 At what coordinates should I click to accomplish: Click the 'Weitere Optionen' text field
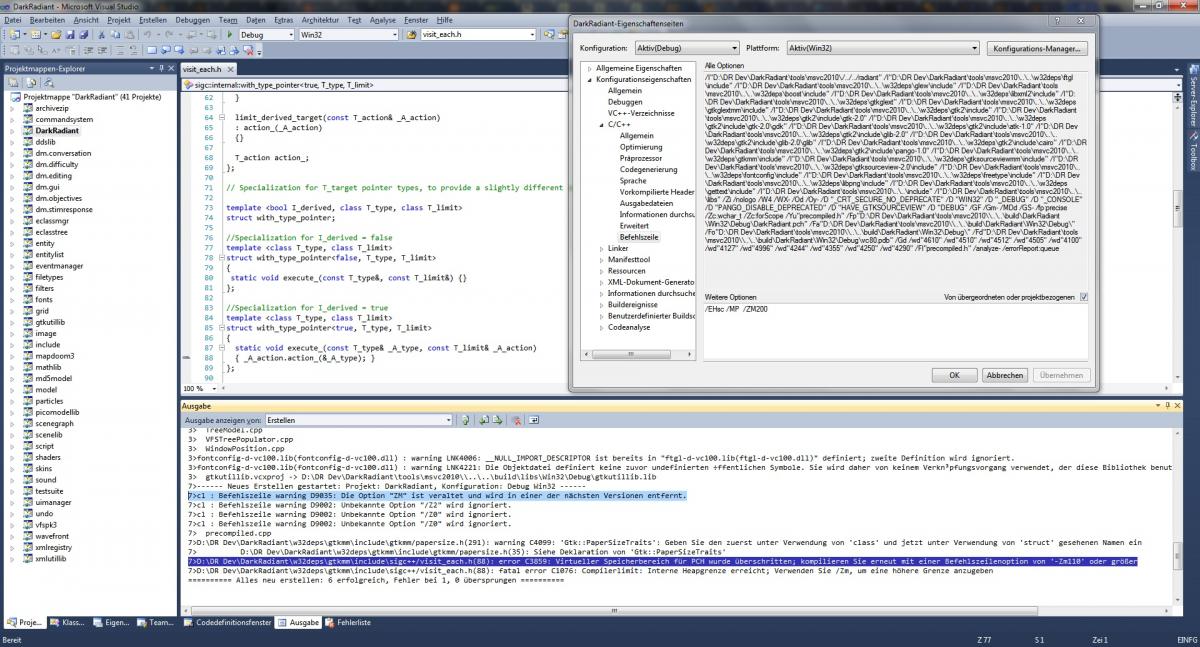pyautogui.click(x=897, y=332)
